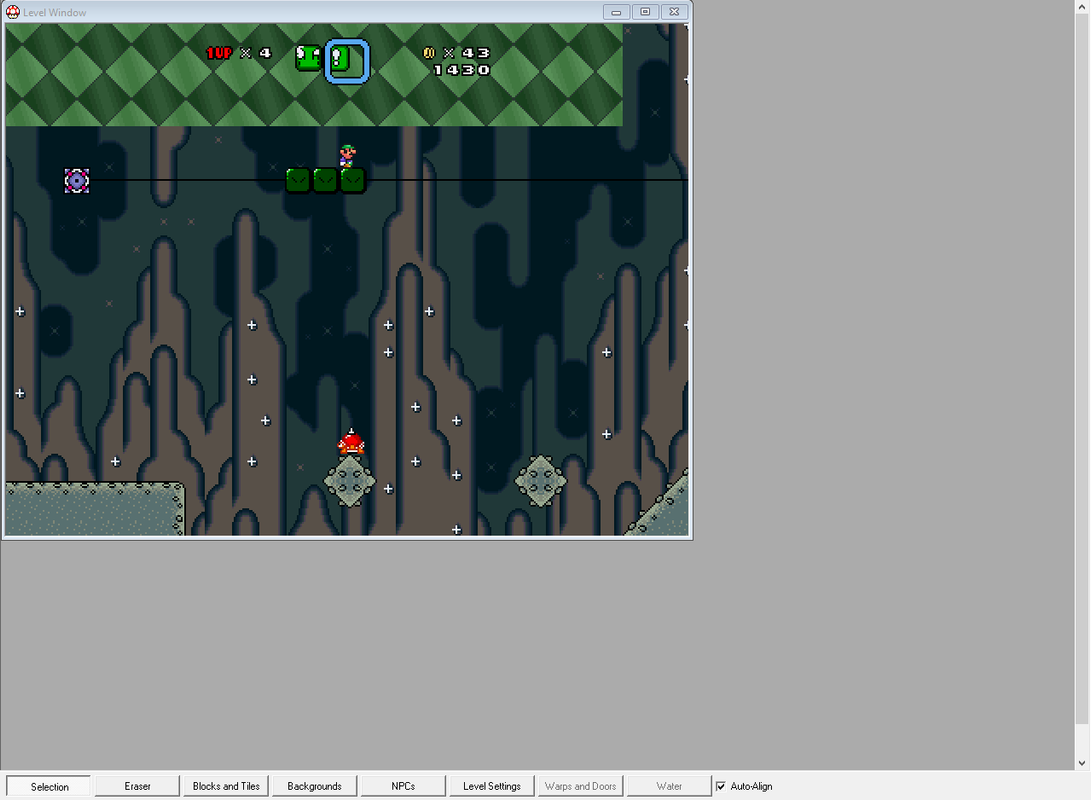The width and height of the screenshot is (1091, 800).
Task: Open Level Settings
Action: (492, 786)
